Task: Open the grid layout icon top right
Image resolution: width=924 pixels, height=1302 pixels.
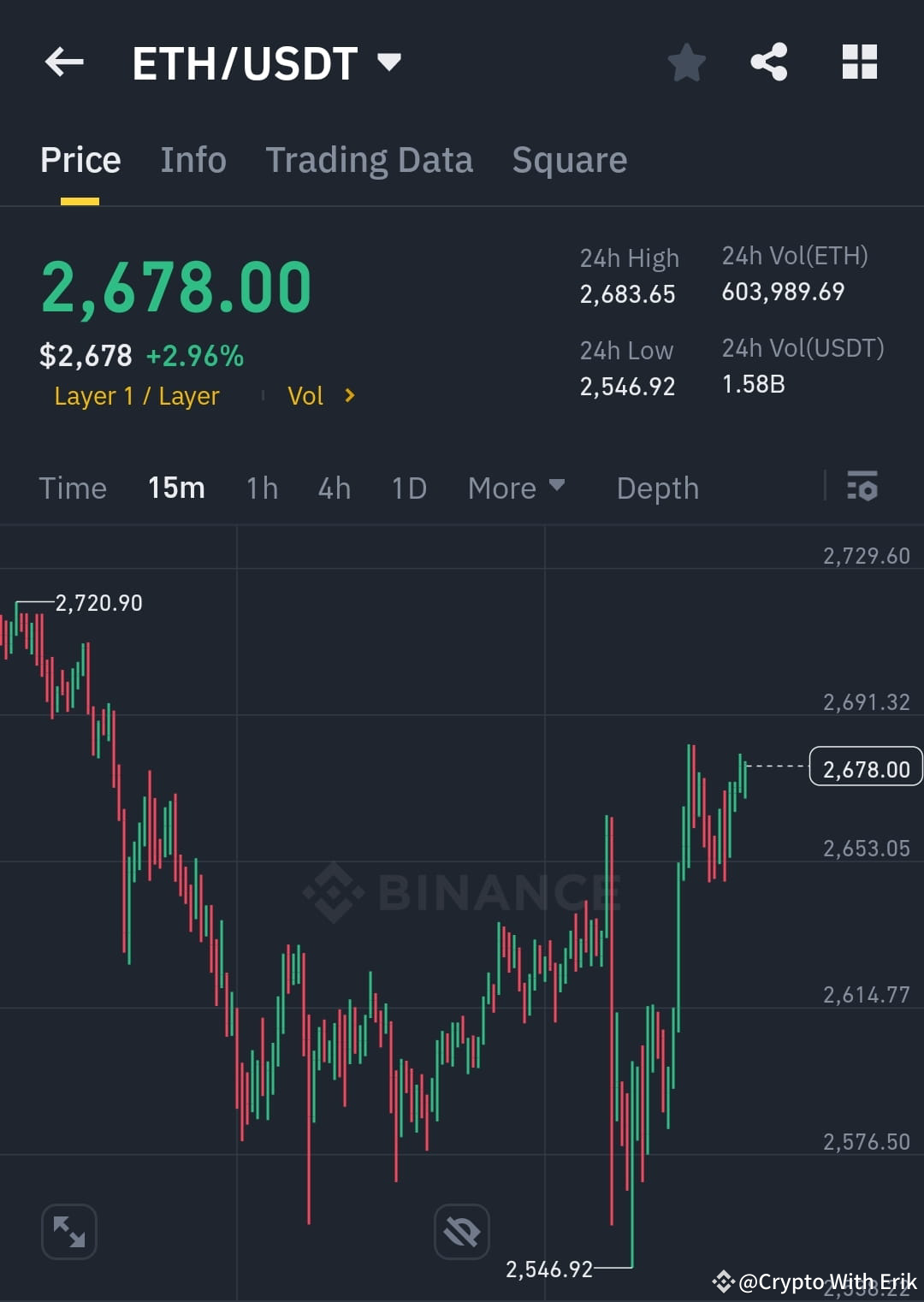Action: tap(859, 62)
